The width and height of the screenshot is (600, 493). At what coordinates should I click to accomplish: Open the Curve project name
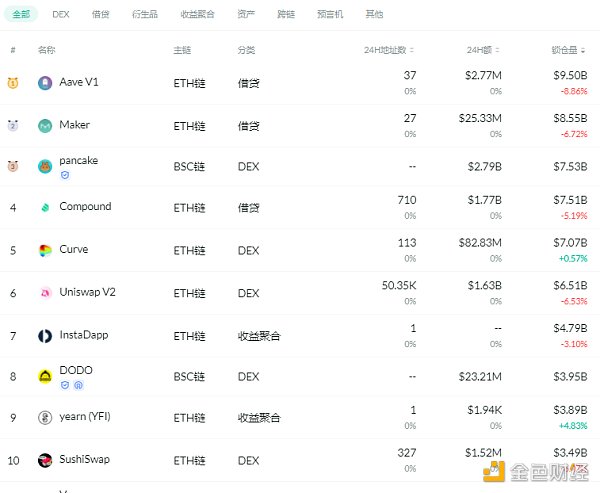74,250
